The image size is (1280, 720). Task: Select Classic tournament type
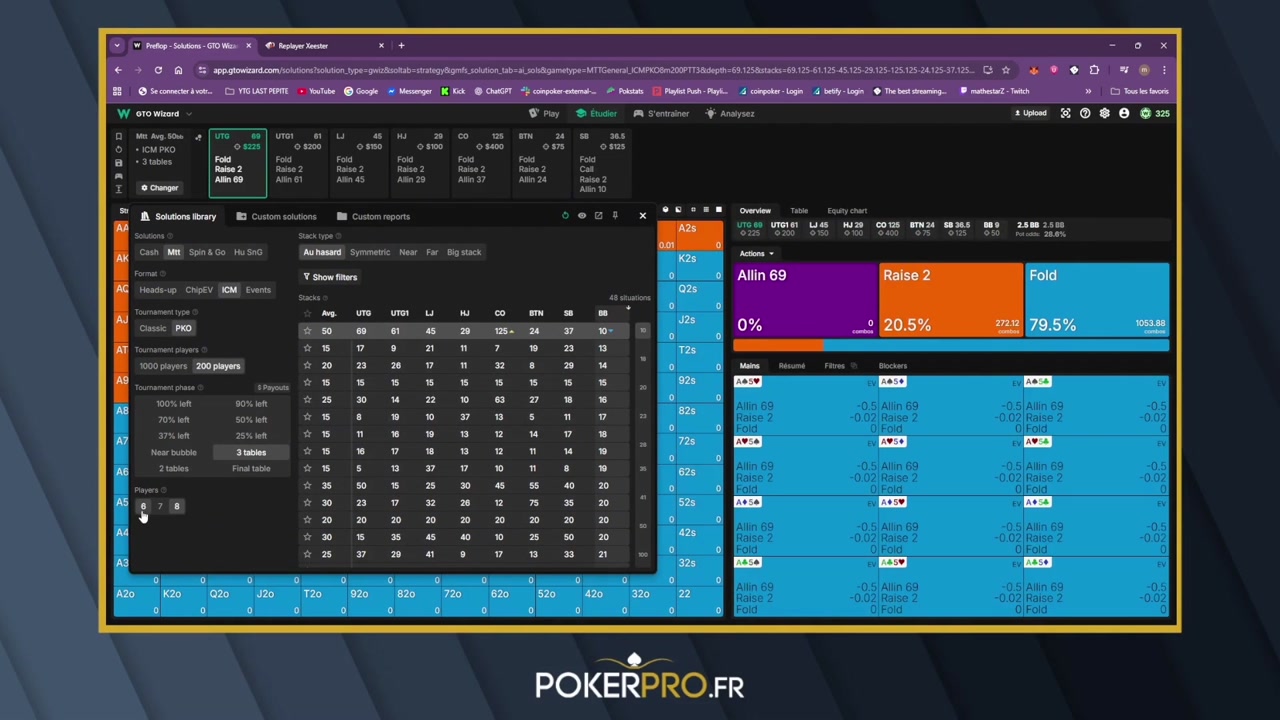coord(153,328)
